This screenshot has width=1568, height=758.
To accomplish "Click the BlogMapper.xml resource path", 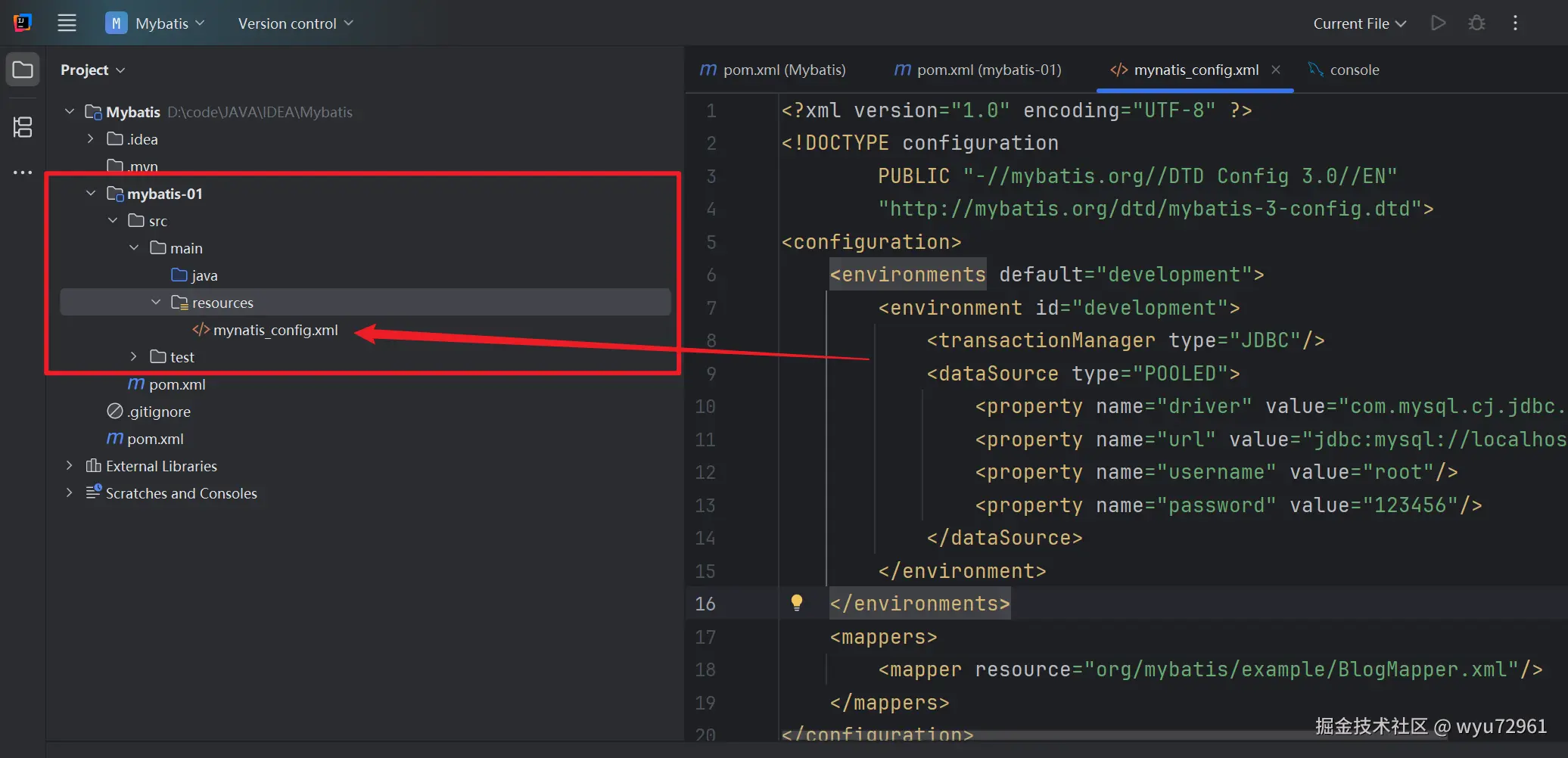I will coord(1302,669).
